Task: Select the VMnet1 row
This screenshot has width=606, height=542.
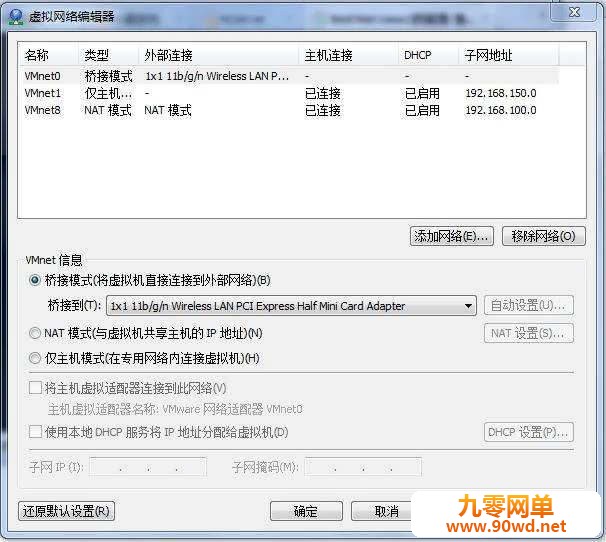Action: [291, 93]
